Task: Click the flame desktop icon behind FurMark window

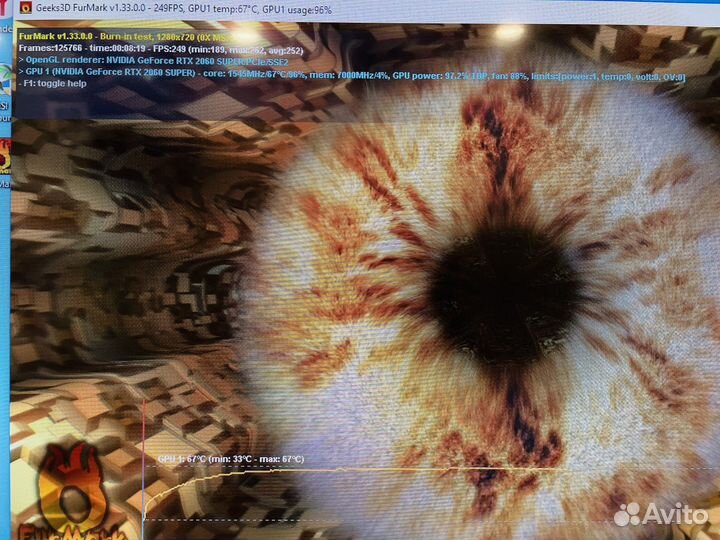Action: [x=5, y=156]
